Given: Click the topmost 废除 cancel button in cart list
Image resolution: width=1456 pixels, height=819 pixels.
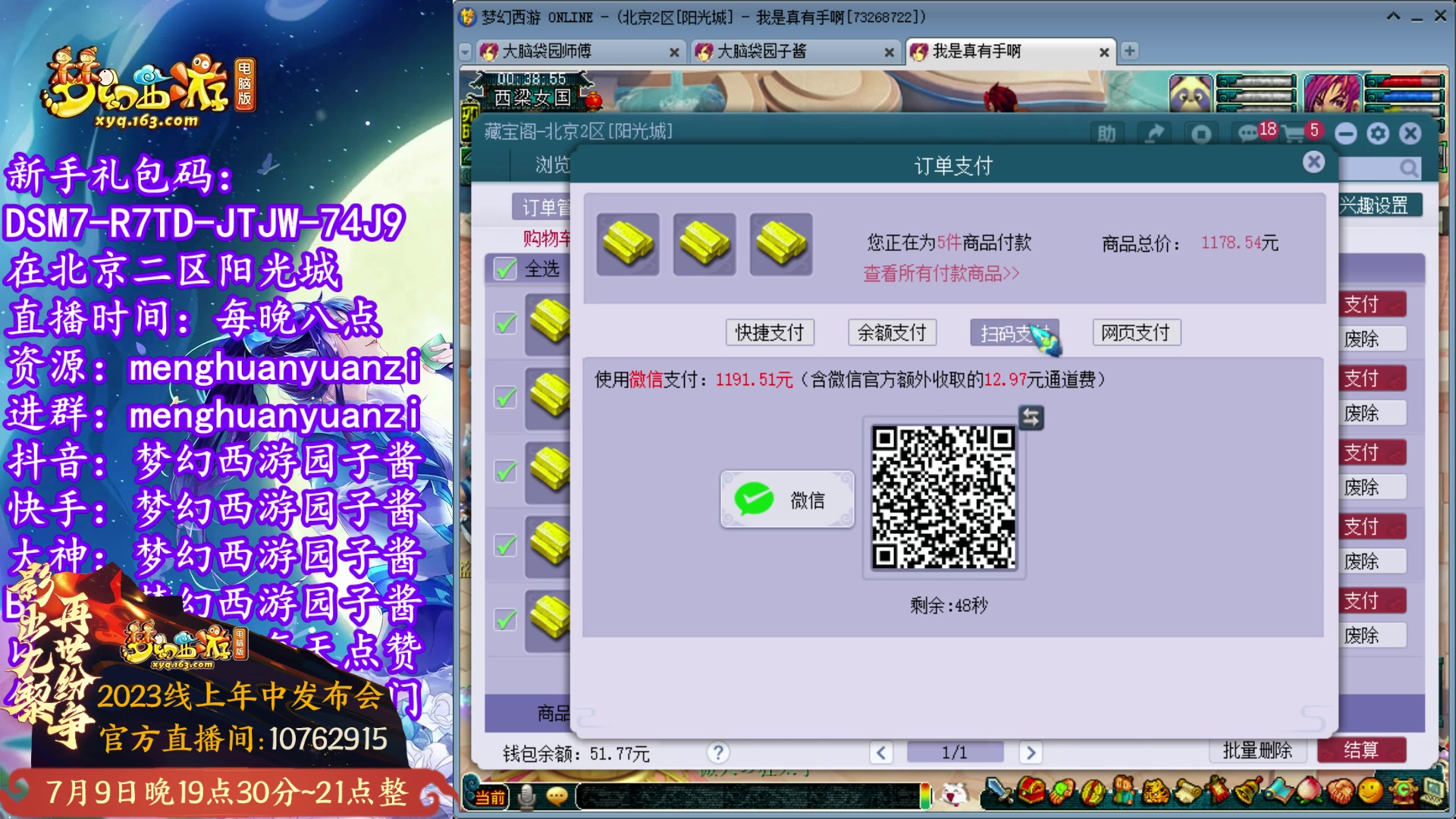Looking at the screenshot, I should (x=1373, y=339).
